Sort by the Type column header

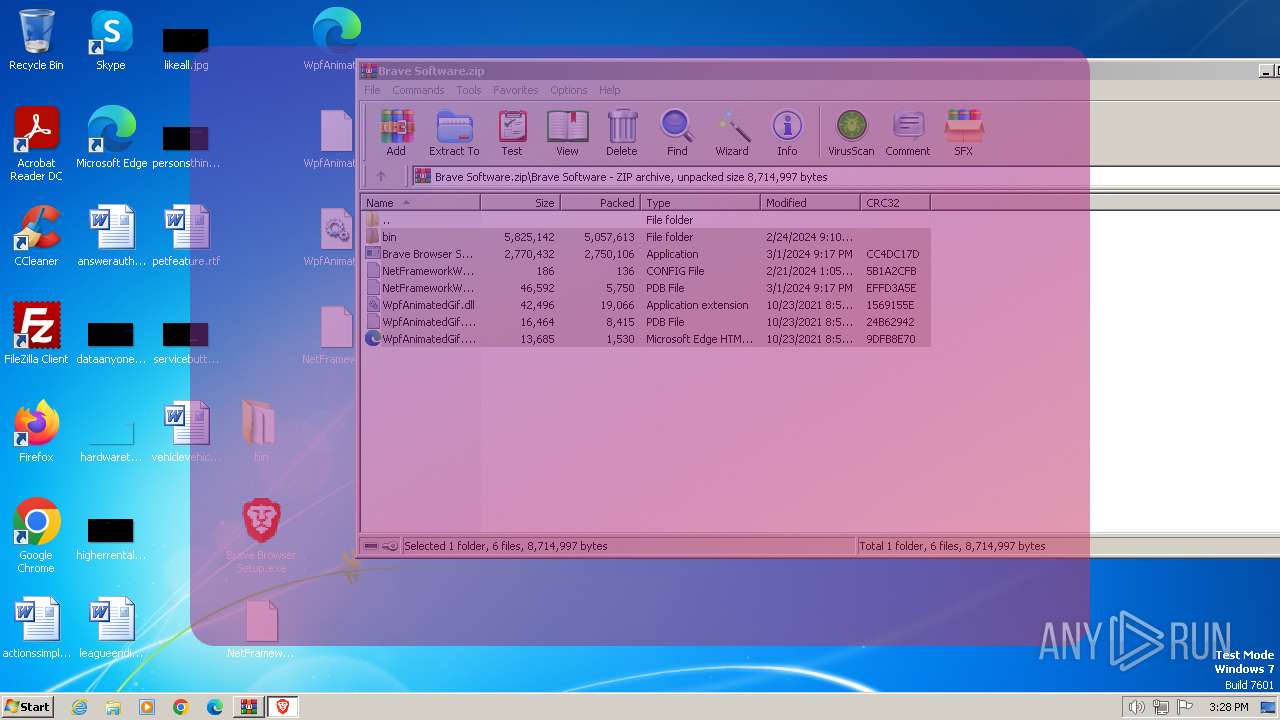pyautogui.click(x=700, y=203)
